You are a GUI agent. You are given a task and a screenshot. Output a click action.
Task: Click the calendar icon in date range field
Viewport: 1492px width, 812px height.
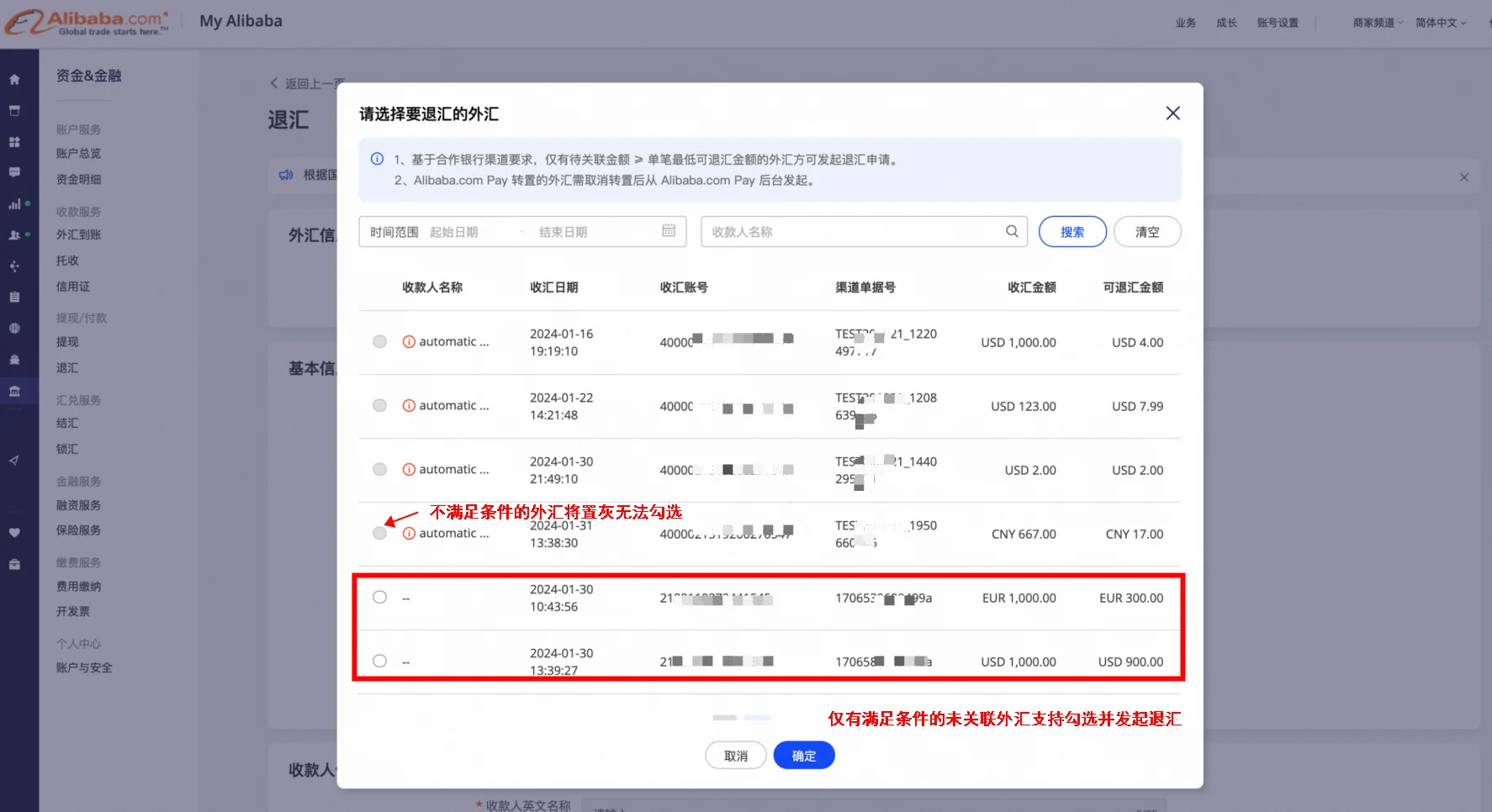click(x=669, y=231)
